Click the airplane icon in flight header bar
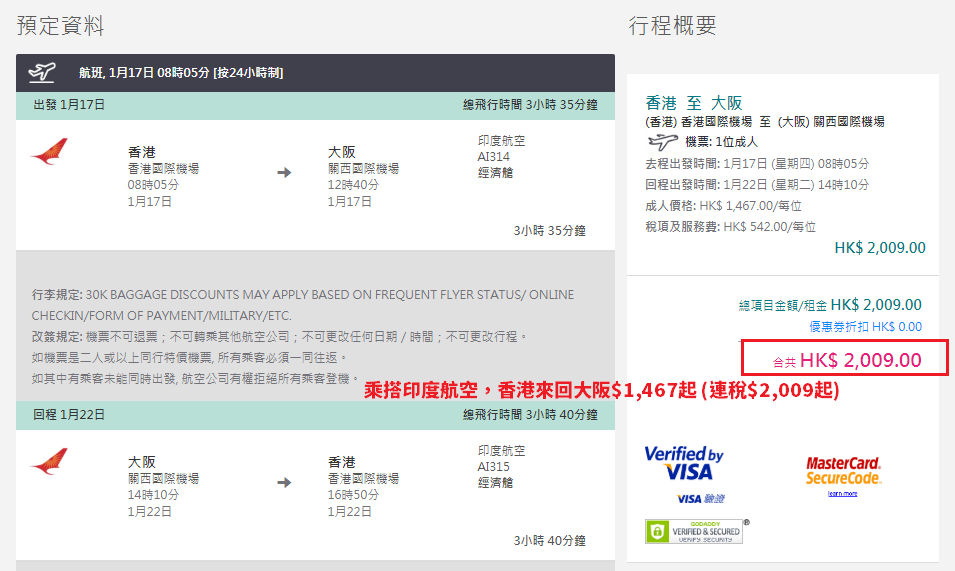Screen dimensions: 955x571 tap(41, 72)
